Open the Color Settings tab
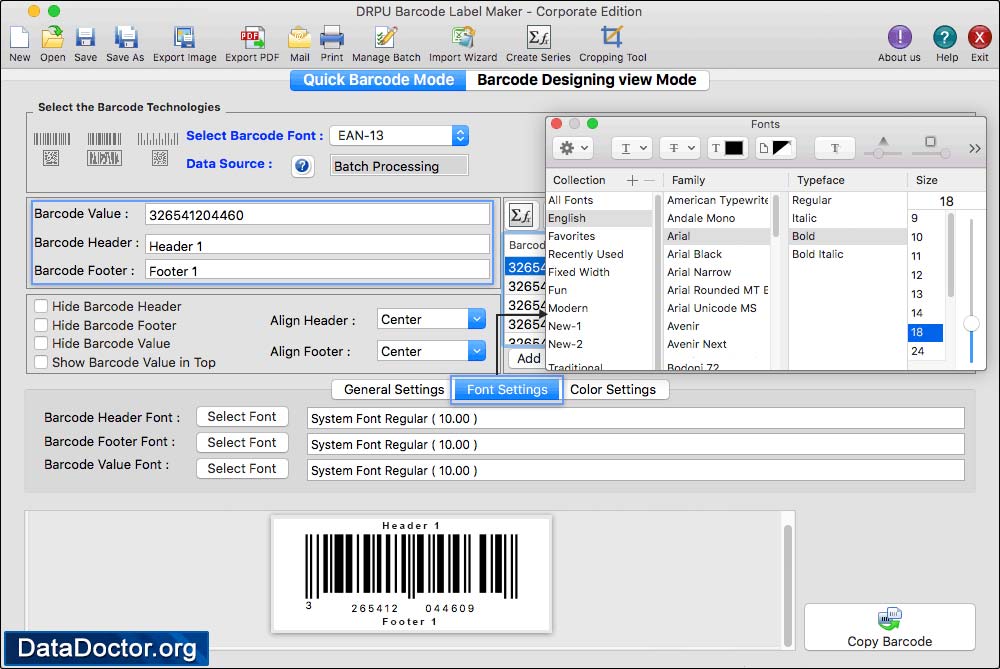The image size is (1000, 669). (x=613, y=390)
